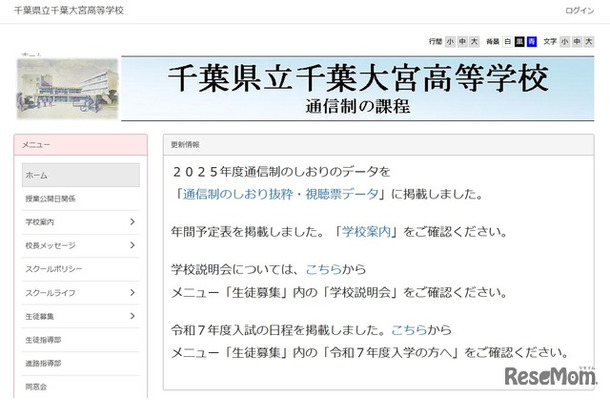Expand the スクールライフ chevron
Screen dimensions: 610x400
click(x=132, y=293)
